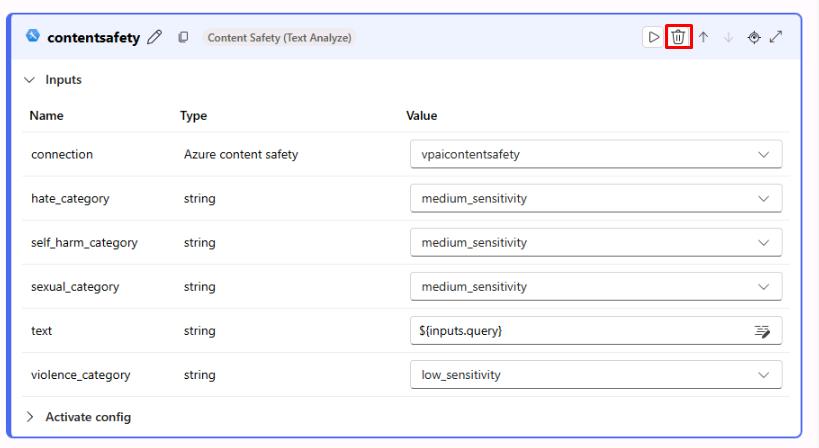Move the node down with down arrow

(x=728, y=37)
